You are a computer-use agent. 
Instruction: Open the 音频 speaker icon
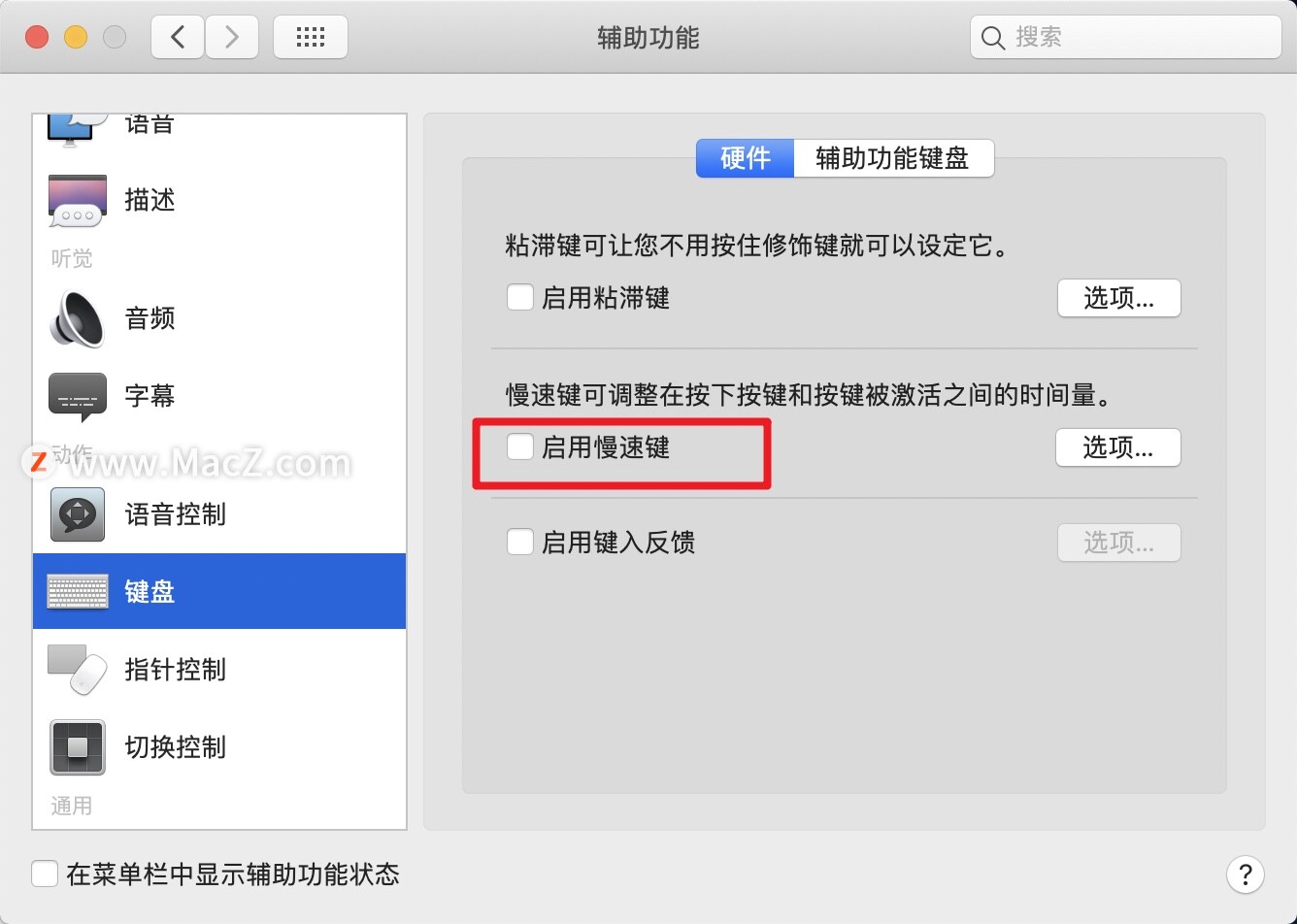pyautogui.click(x=78, y=318)
